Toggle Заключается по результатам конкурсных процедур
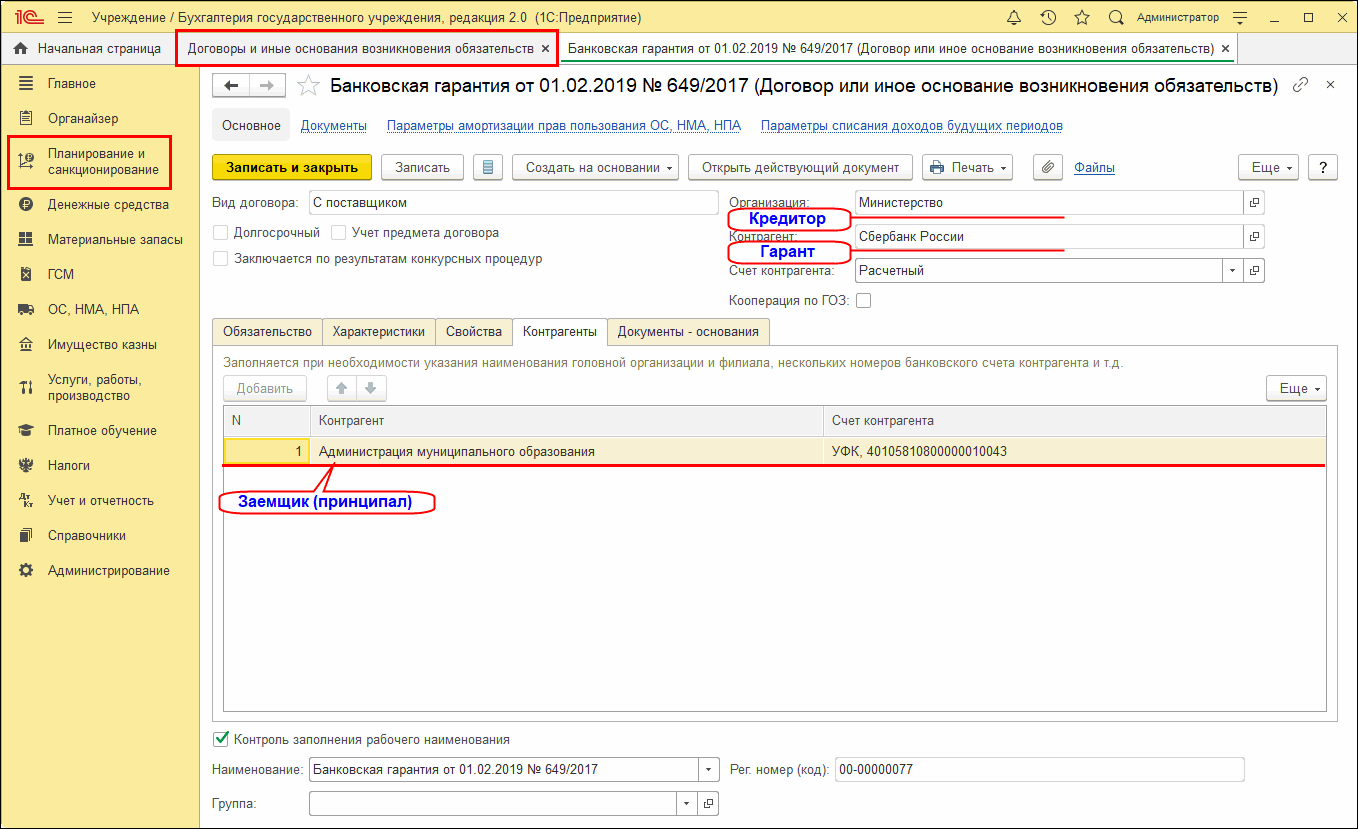1358x829 pixels. [220, 259]
